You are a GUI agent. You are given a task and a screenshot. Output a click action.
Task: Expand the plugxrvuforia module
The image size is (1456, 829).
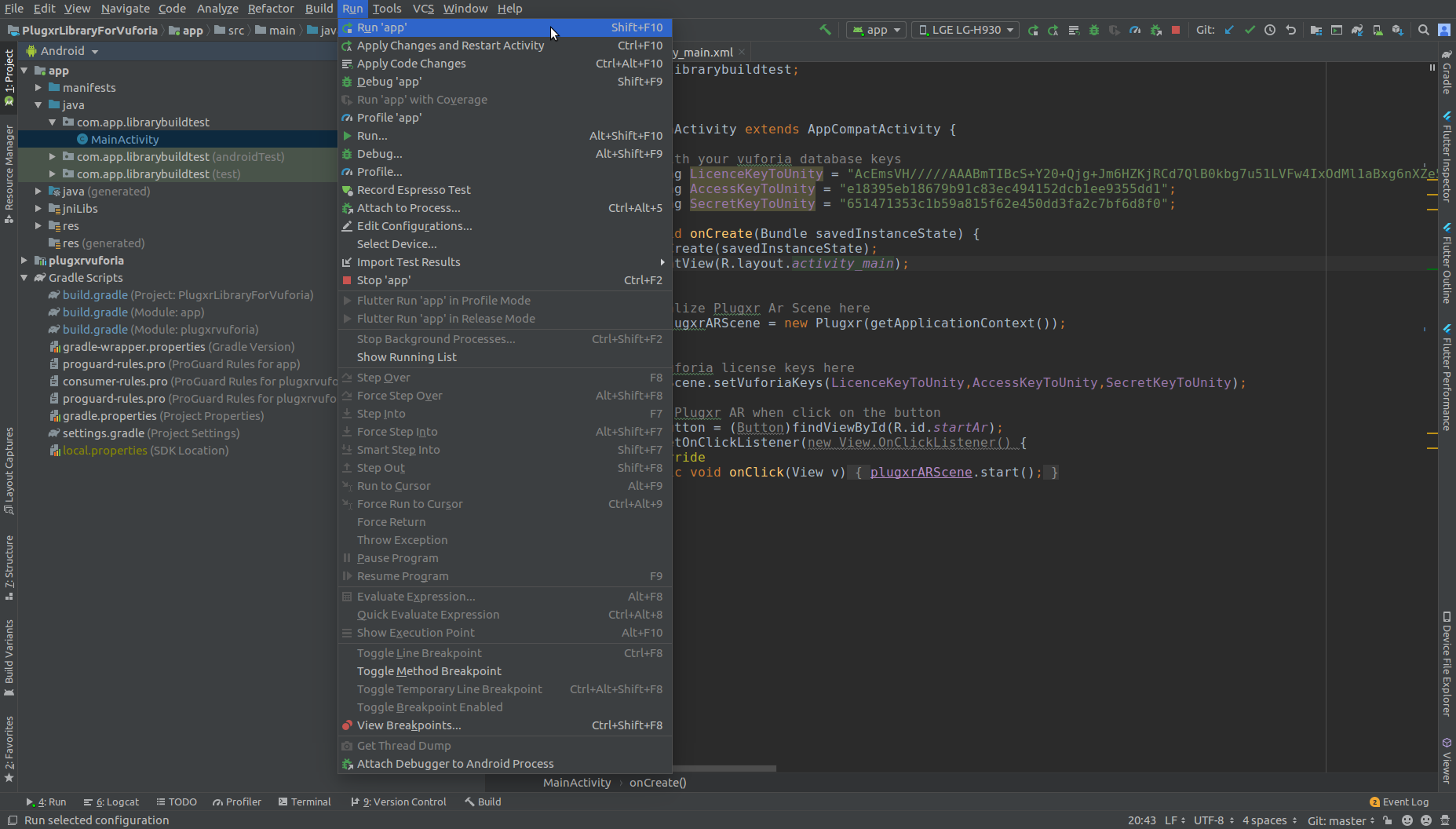pos(24,261)
